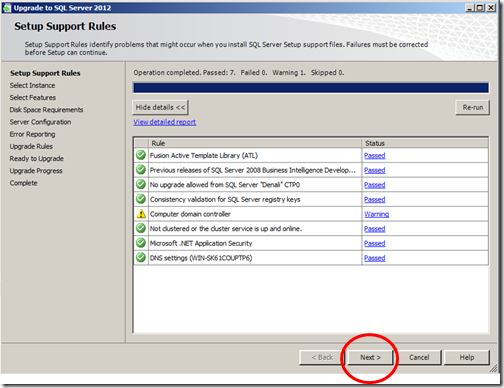The image size is (504, 388).
Task: Click the Cancel button
Action: click(419, 357)
